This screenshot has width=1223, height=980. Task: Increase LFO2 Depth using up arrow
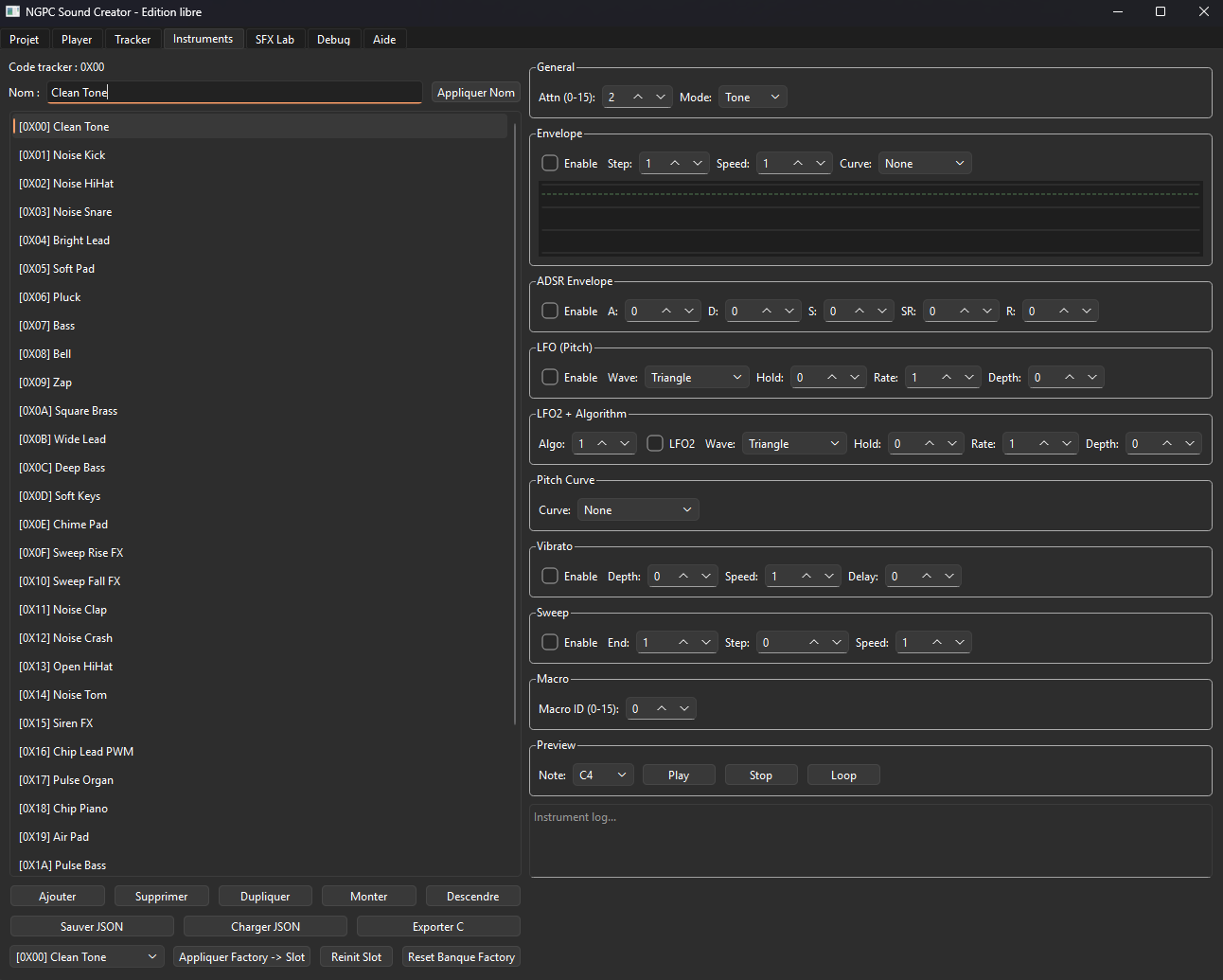click(x=1167, y=444)
